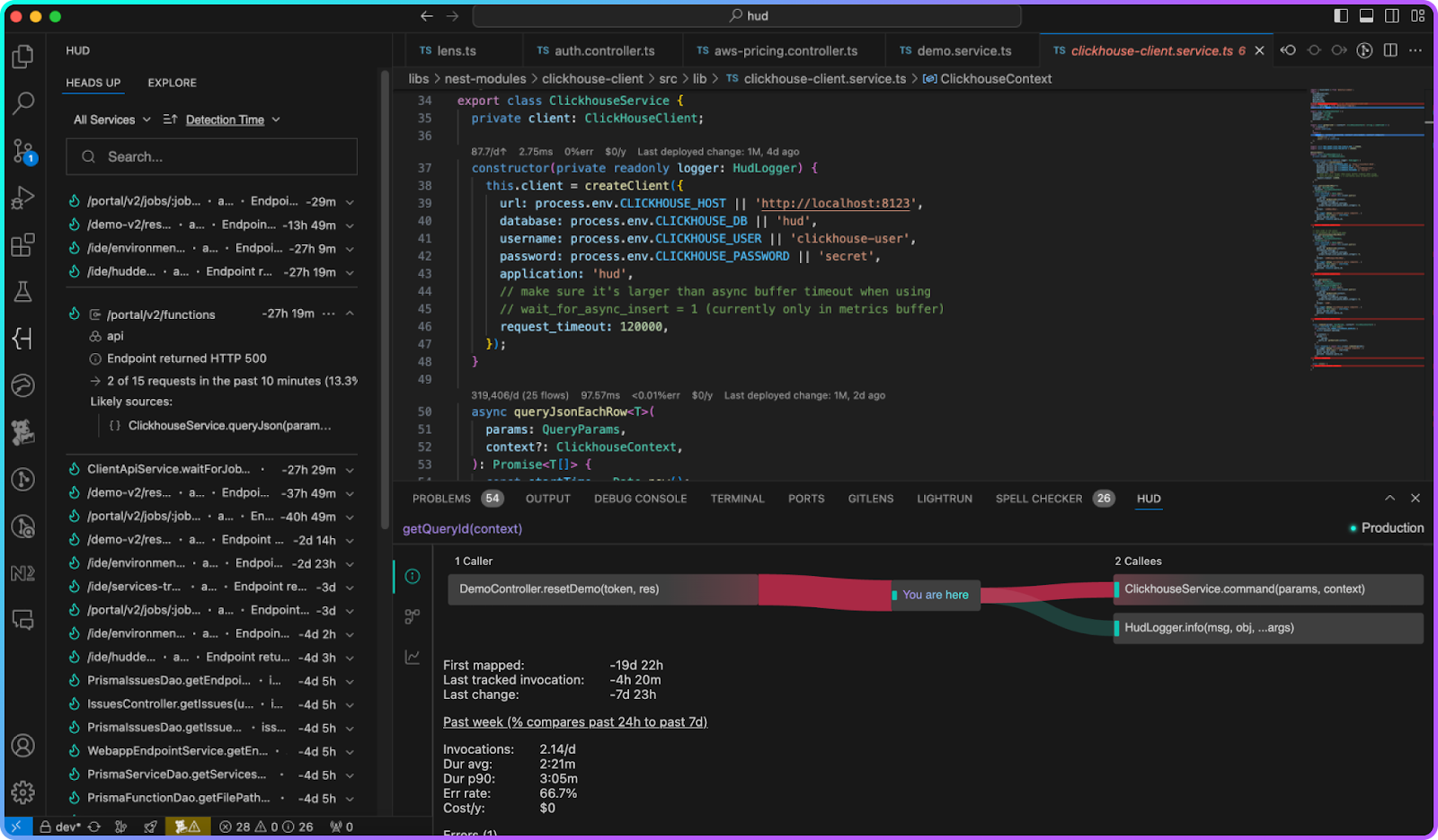Click the Testing flask icon in sidebar
The height and width of the screenshot is (840, 1438).
22,291
